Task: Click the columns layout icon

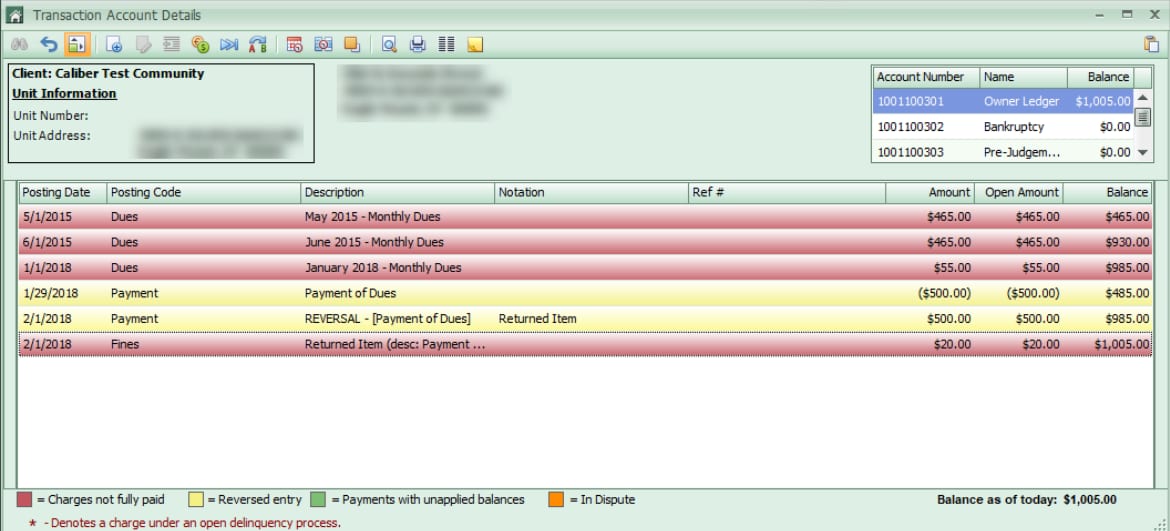Action: click(x=446, y=45)
